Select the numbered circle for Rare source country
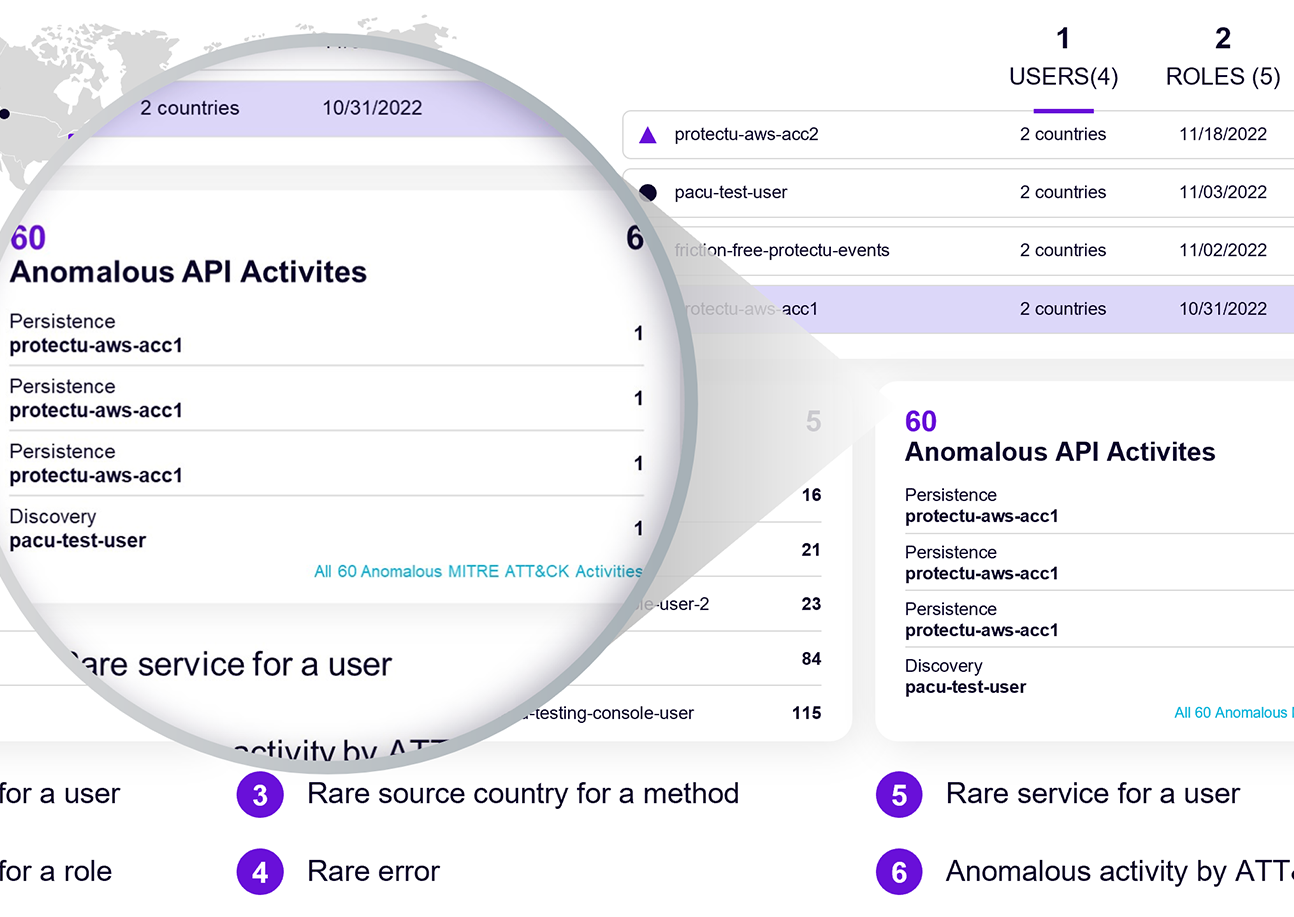1294x917 pixels. pyautogui.click(x=260, y=794)
